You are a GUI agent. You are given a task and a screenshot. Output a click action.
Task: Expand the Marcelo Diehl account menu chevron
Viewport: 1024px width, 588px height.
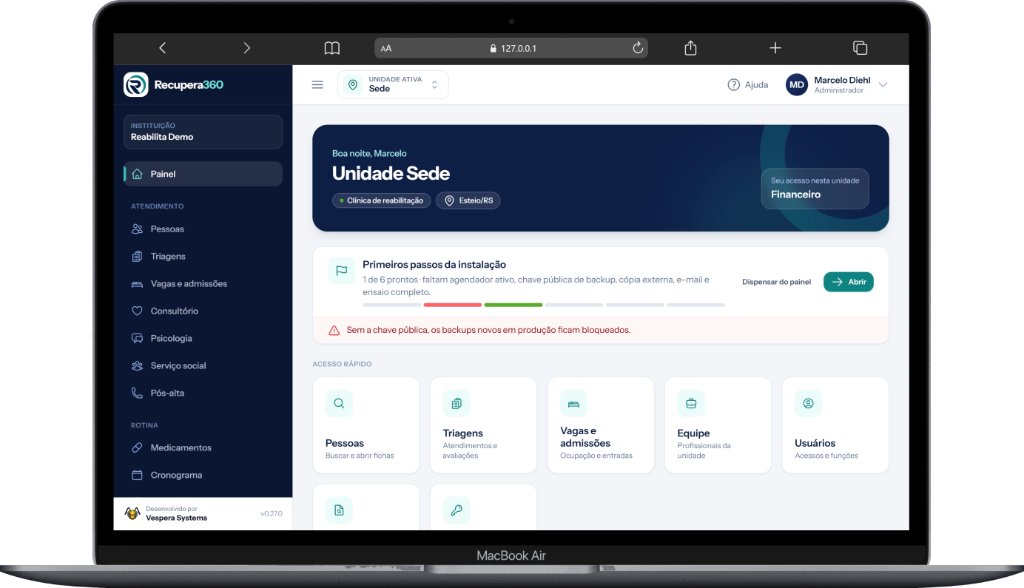coord(883,85)
